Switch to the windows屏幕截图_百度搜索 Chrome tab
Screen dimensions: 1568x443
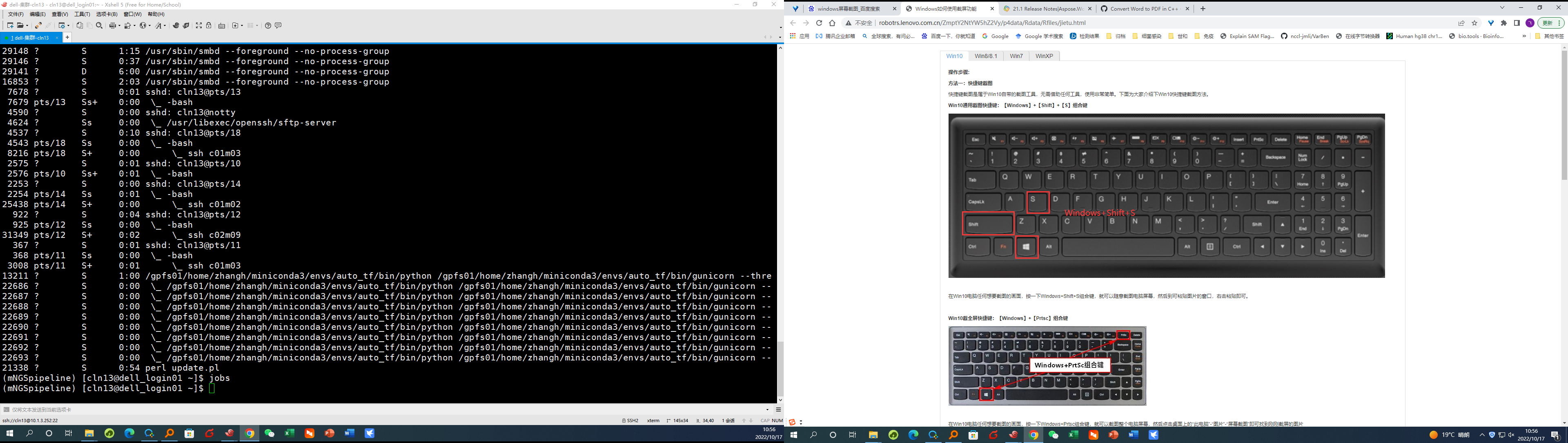pyautogui.click(x=852, y=9)
